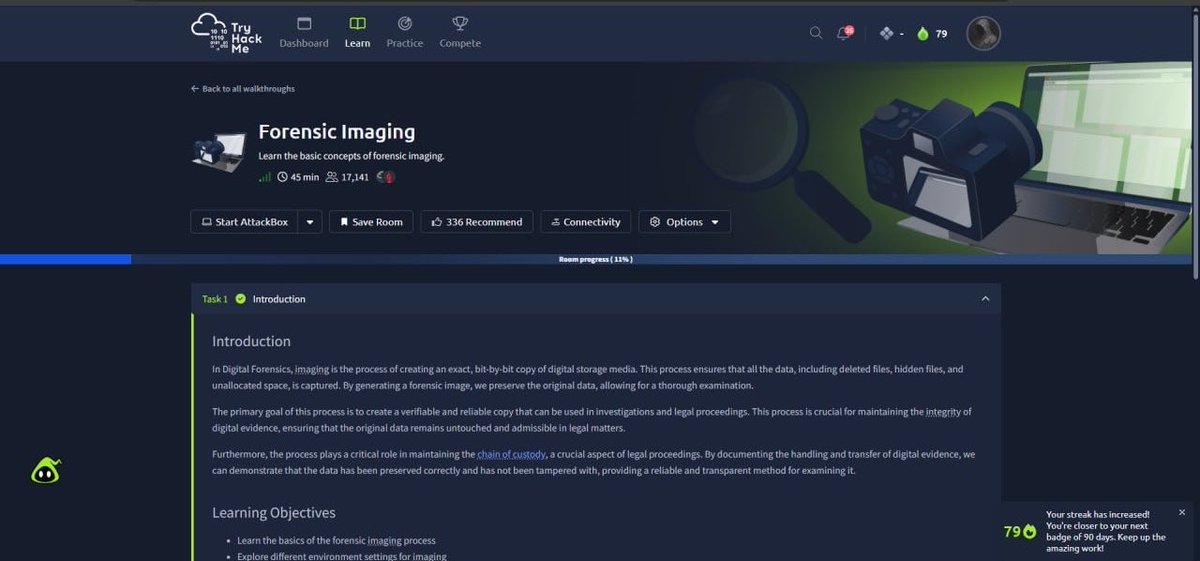
Task: Go to the Practice section
Action: (405, 32)
